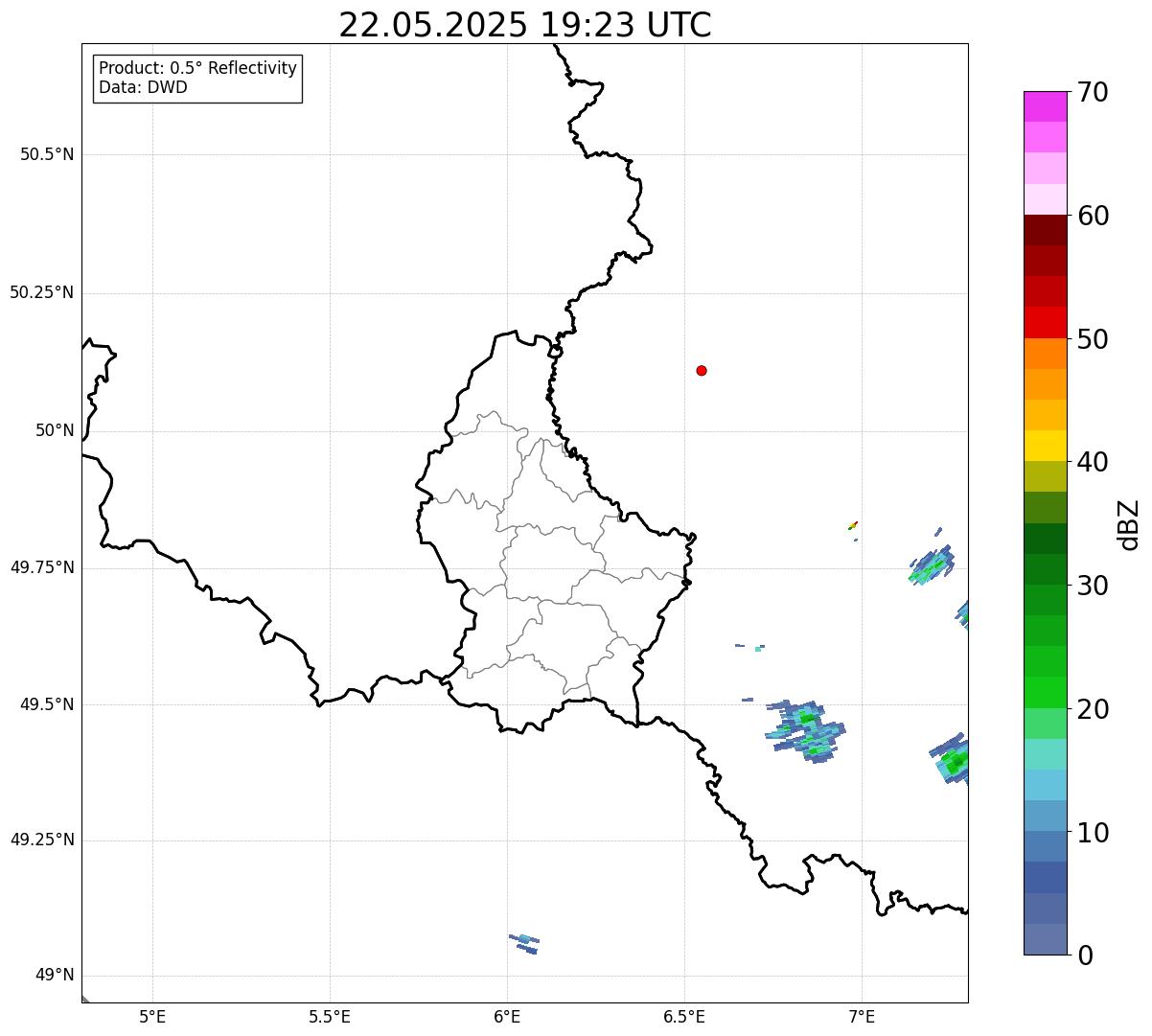Click the "Data: DWD" label
Screen dimensions: 1152x1036
(144, 87)
